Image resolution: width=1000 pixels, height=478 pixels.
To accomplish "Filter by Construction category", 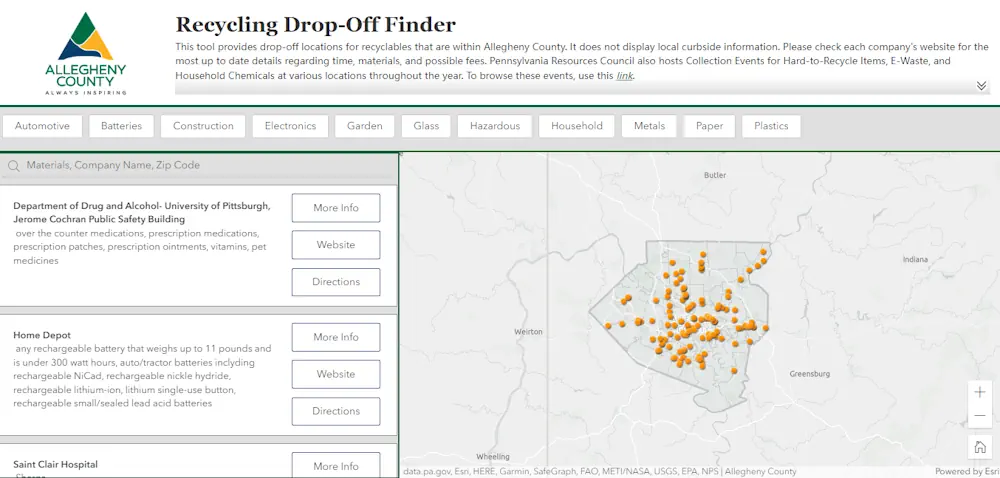I will tap(203, 126).
